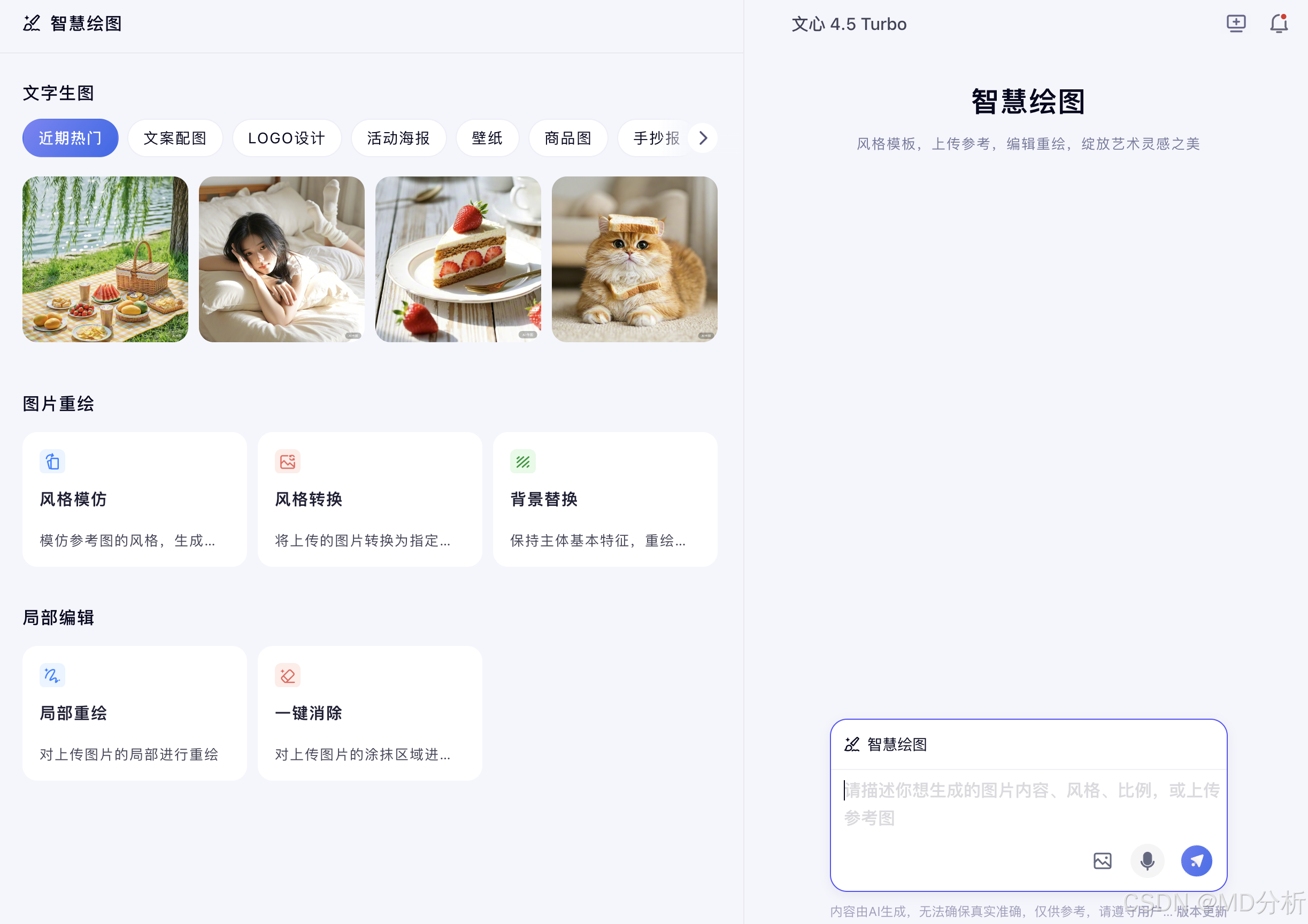The height and width of the screenshot is (924, 1308).
Task: Select the 近期热门 tab
Action: 70,138
